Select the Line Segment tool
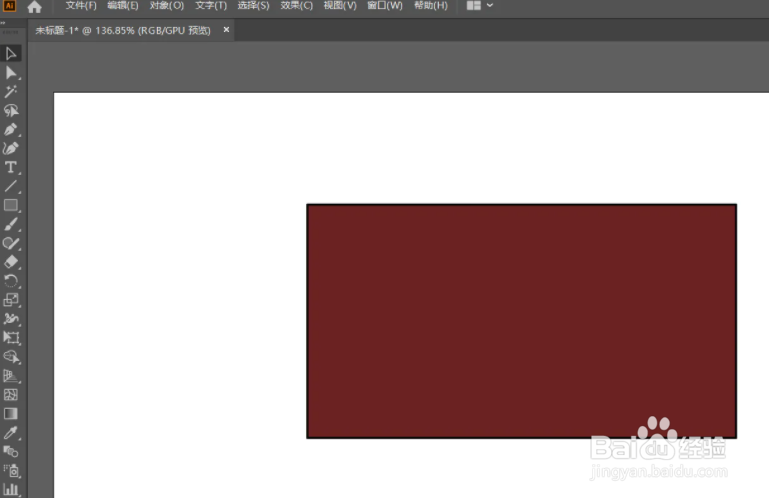Image resolution: width=769 pixels, height=498 pixels. (x=11, y=186)
